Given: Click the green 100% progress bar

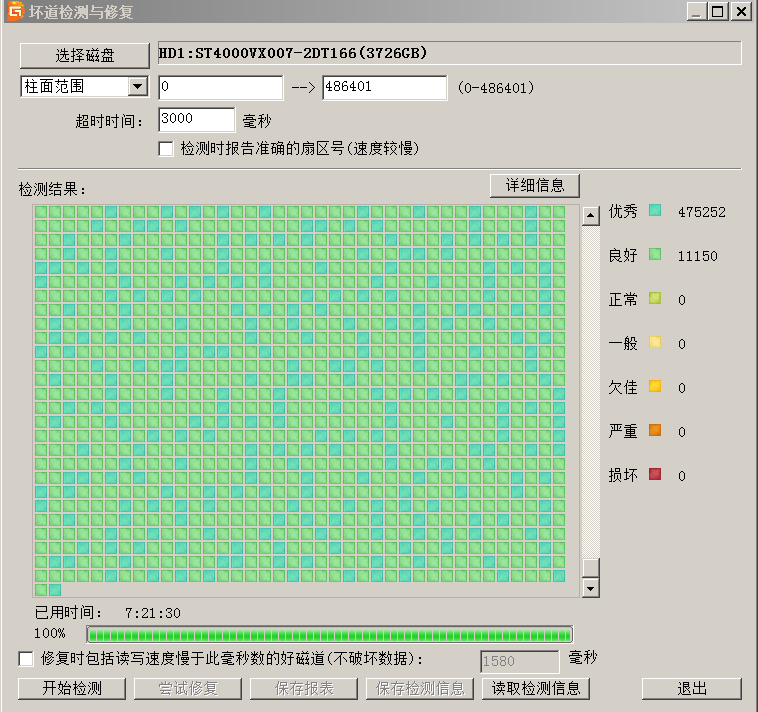Looking at the screenshot, I should (x=330, y=635).
